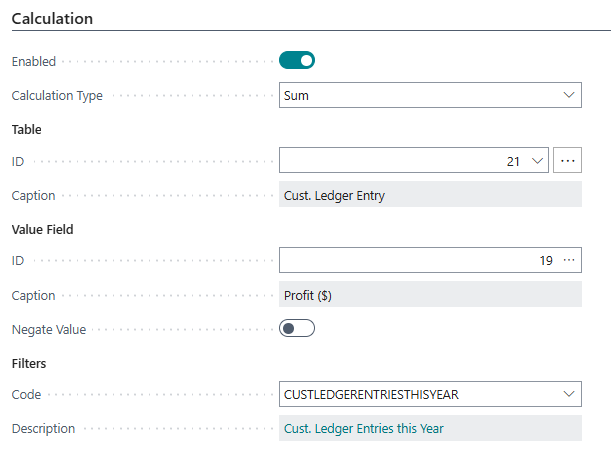Click inside the Table ID field showing 21
The height and width of the screenshot is (458, 611).
[x=400, y=161]
